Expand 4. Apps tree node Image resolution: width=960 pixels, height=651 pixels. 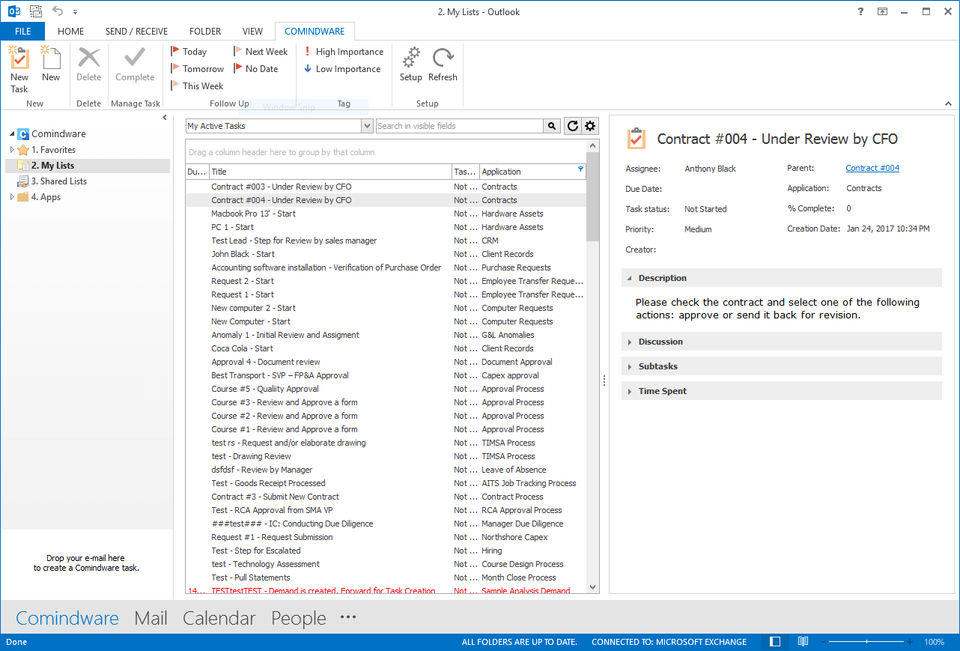tap(12, 197)
